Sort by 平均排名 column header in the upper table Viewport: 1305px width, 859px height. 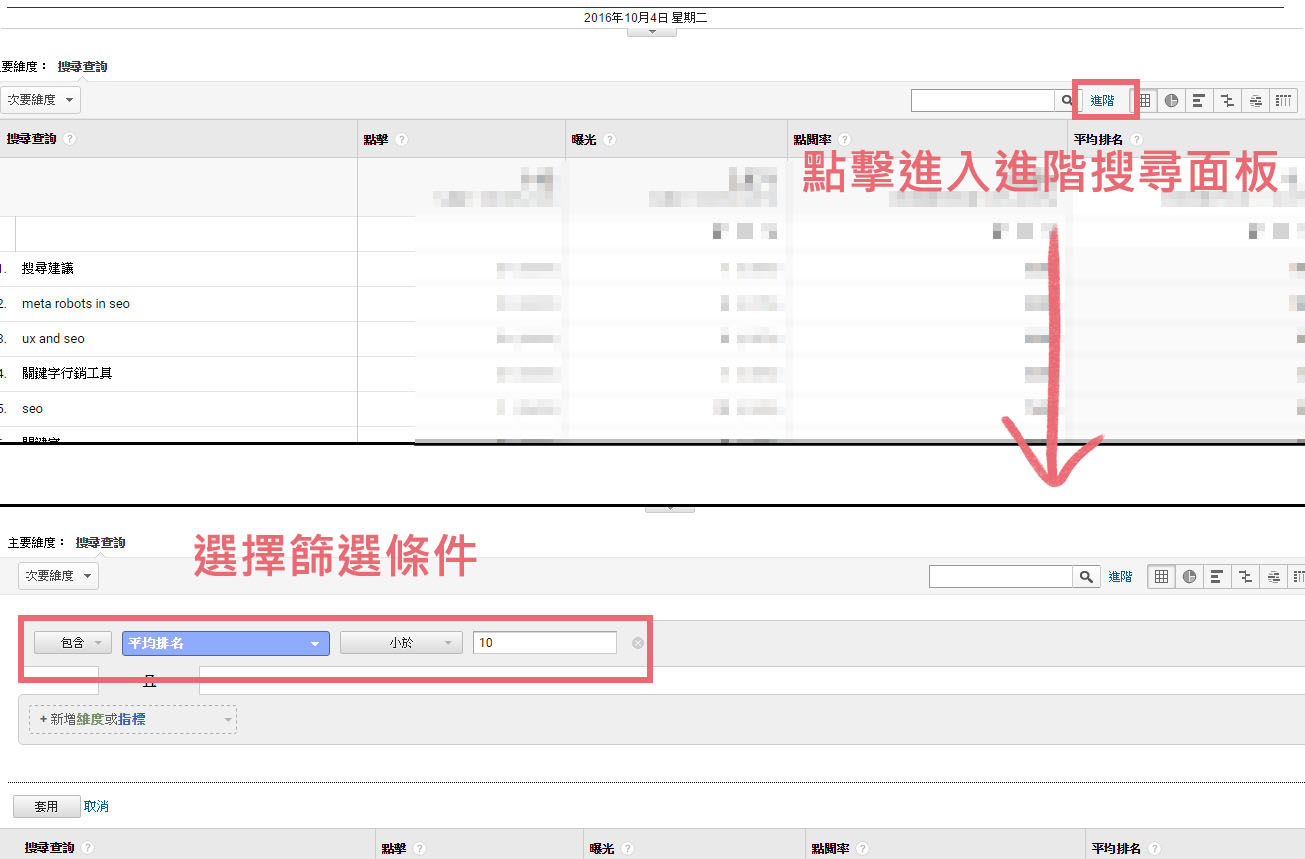pyautogui.click(x=1099, y=140)
